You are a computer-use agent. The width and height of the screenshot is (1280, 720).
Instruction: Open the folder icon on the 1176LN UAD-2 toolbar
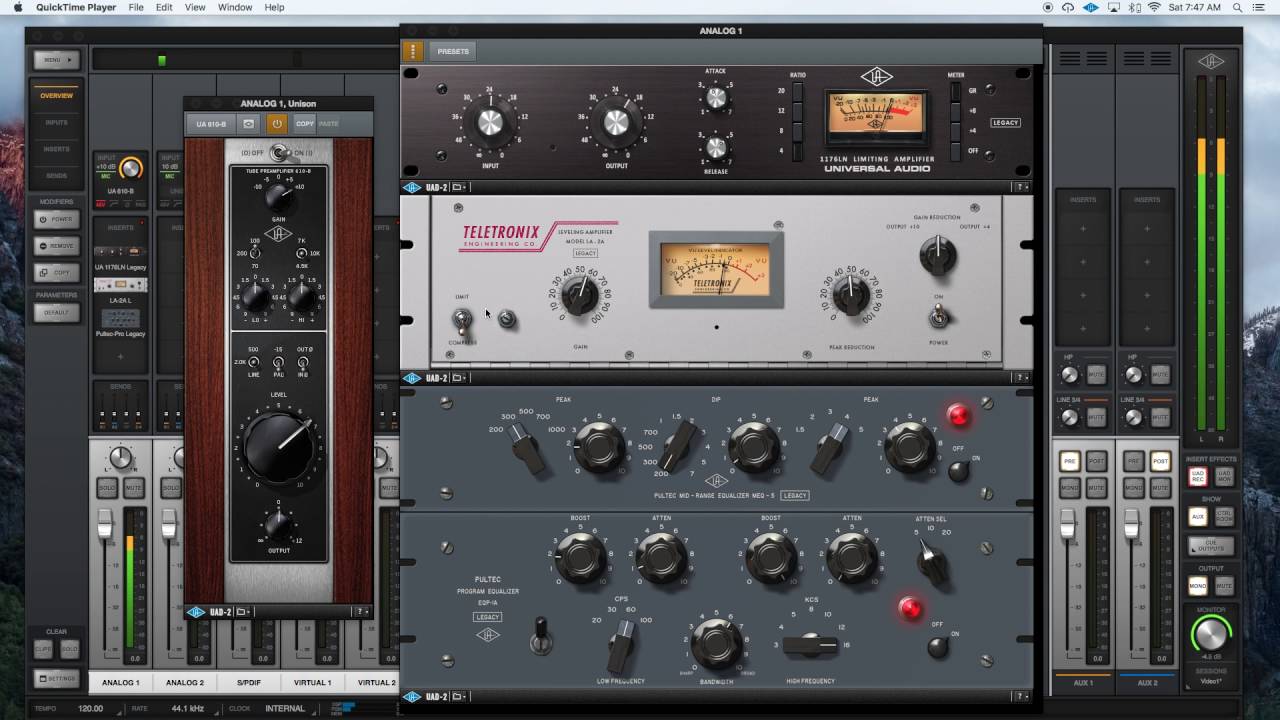(459, 187)
